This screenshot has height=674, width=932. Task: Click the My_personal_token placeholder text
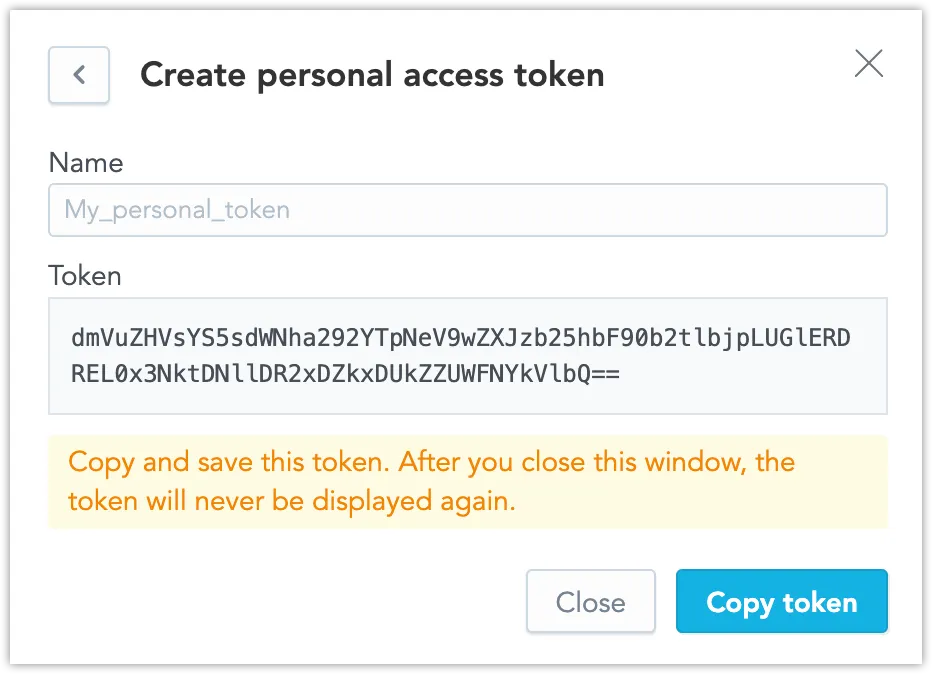coord(177,210)
